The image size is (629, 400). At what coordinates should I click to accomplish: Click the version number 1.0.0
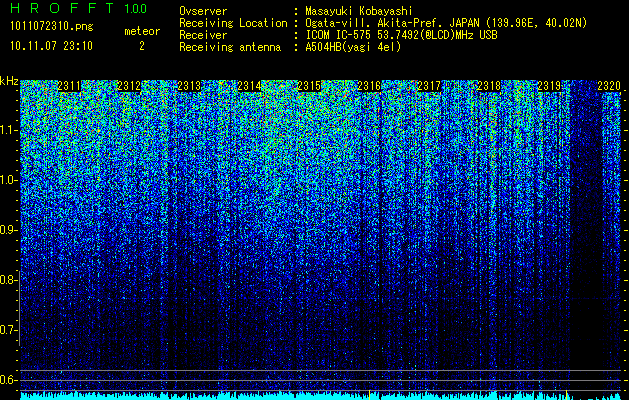point(135,8)
